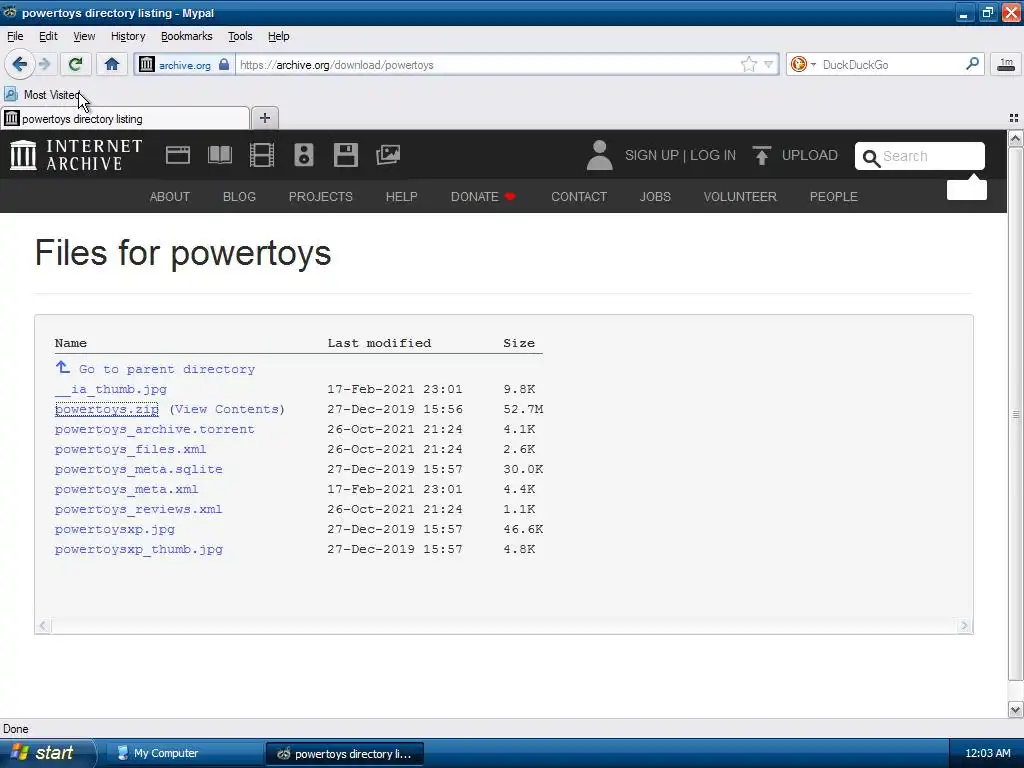
Task: Open the browser Home page icon
Action: [112, 64]
